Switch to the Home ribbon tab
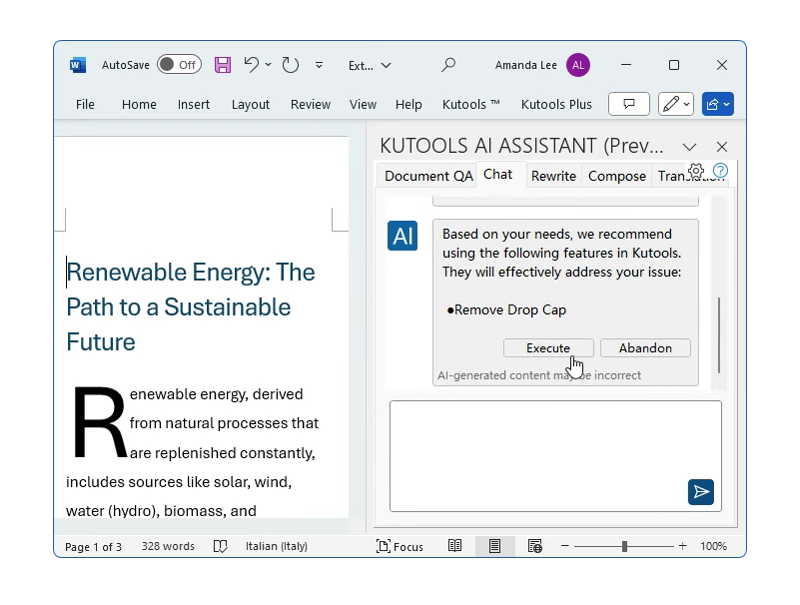This screenshot has height=605, width=800. pos(139,104)
